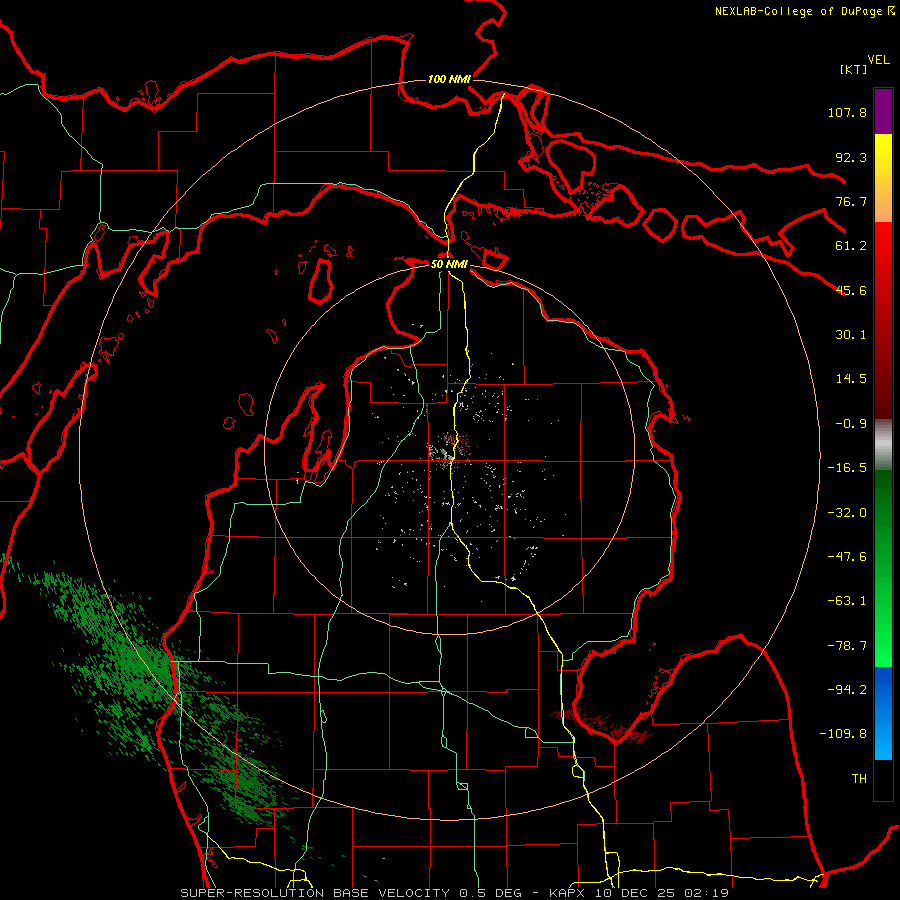Click the bright red segment of color bar

[883, 253]
